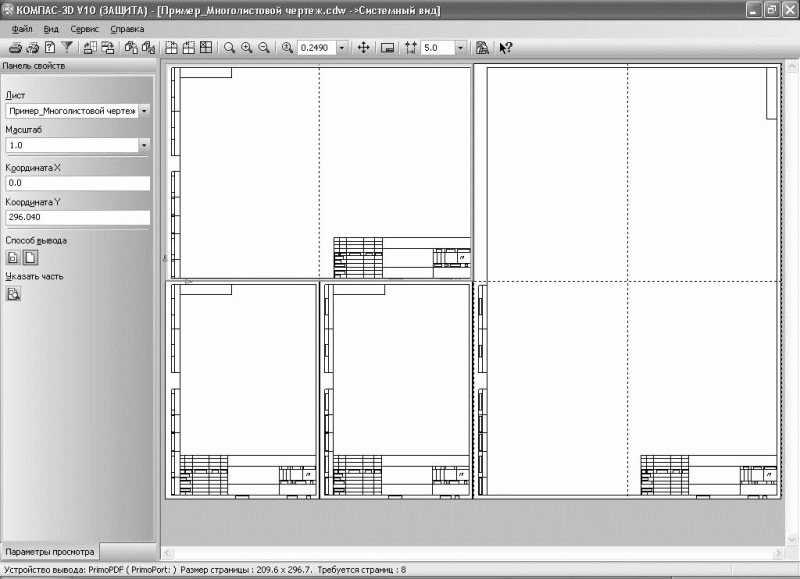Screen dimensions: 800x579
Task: Open printer setup with the second printer icon
Action: click(x=33, y=48)
